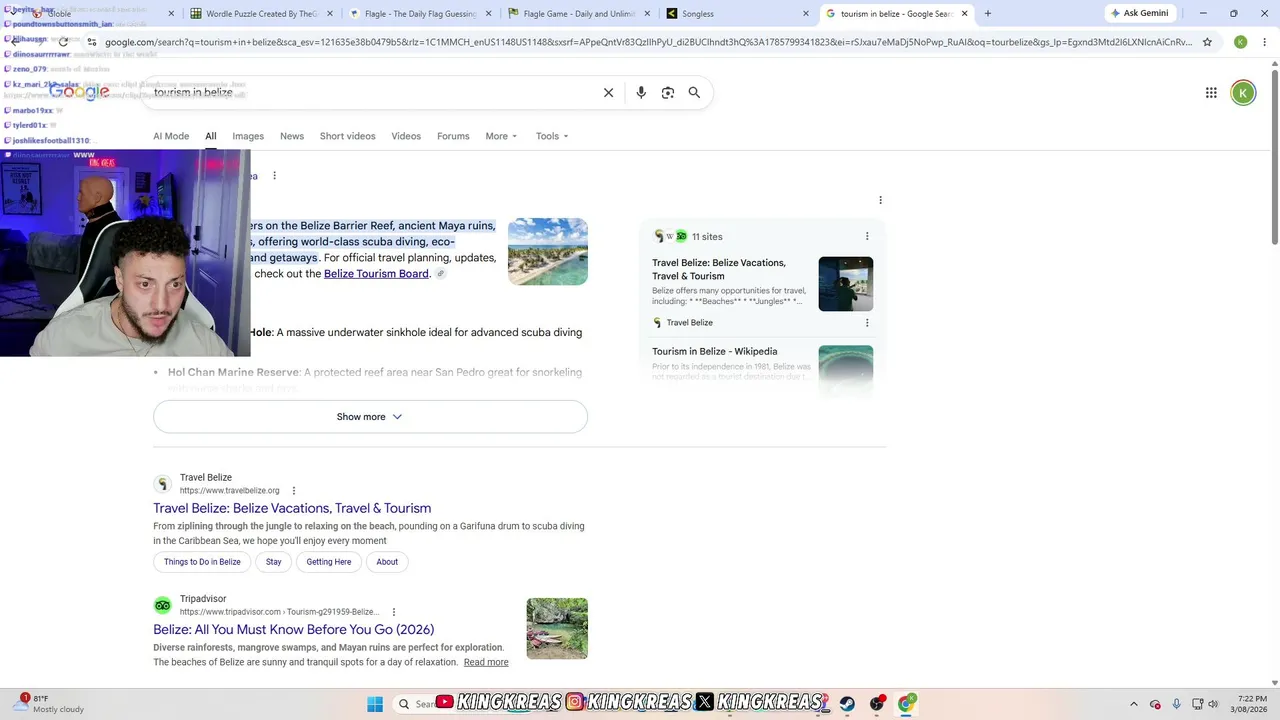The width and height of the screenshot is (1280, 720).
Task: Open Google Chrome from the taskbar
Action: (x=906, y=704)
